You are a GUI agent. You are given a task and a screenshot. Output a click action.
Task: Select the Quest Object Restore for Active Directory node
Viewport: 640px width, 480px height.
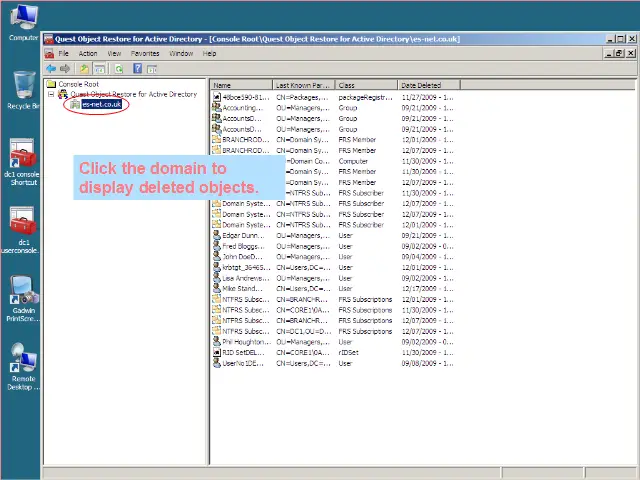coord(133,94)
